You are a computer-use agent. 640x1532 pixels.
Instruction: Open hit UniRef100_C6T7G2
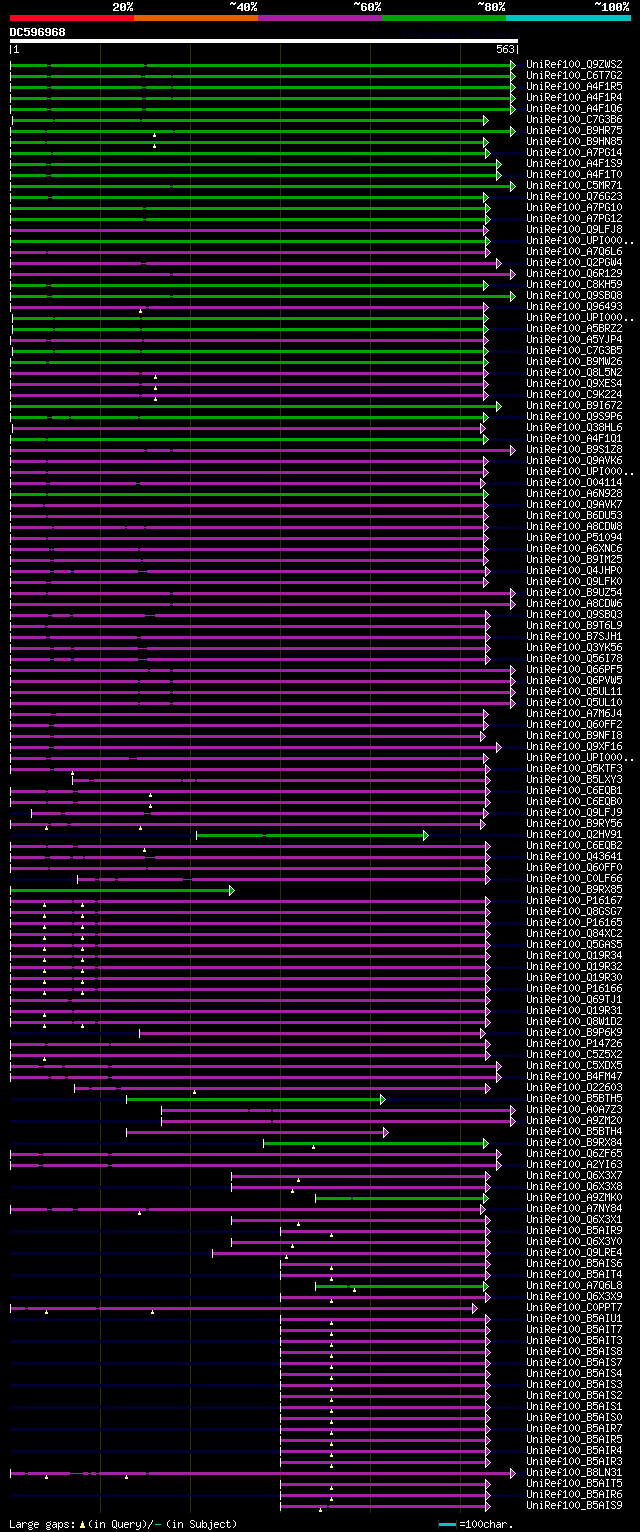574,75
